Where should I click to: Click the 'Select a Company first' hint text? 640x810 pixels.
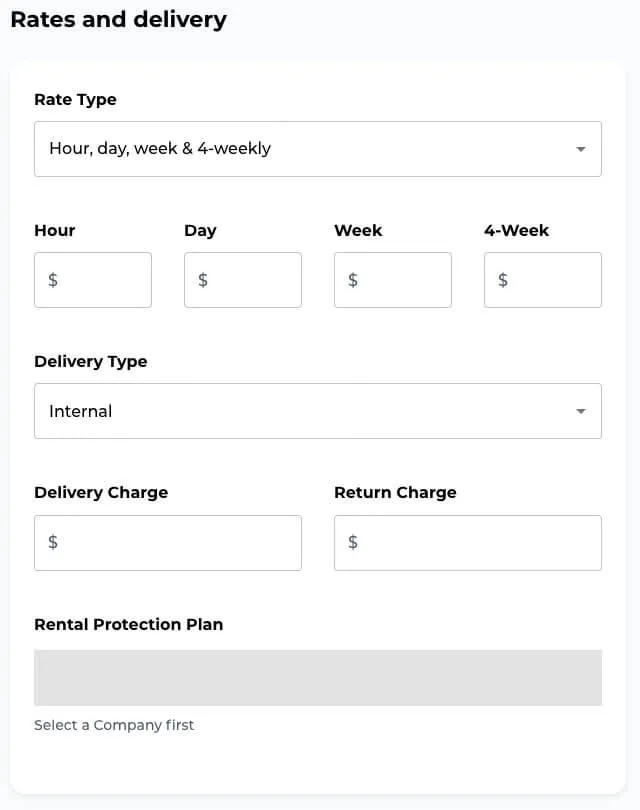click(114, 724)
